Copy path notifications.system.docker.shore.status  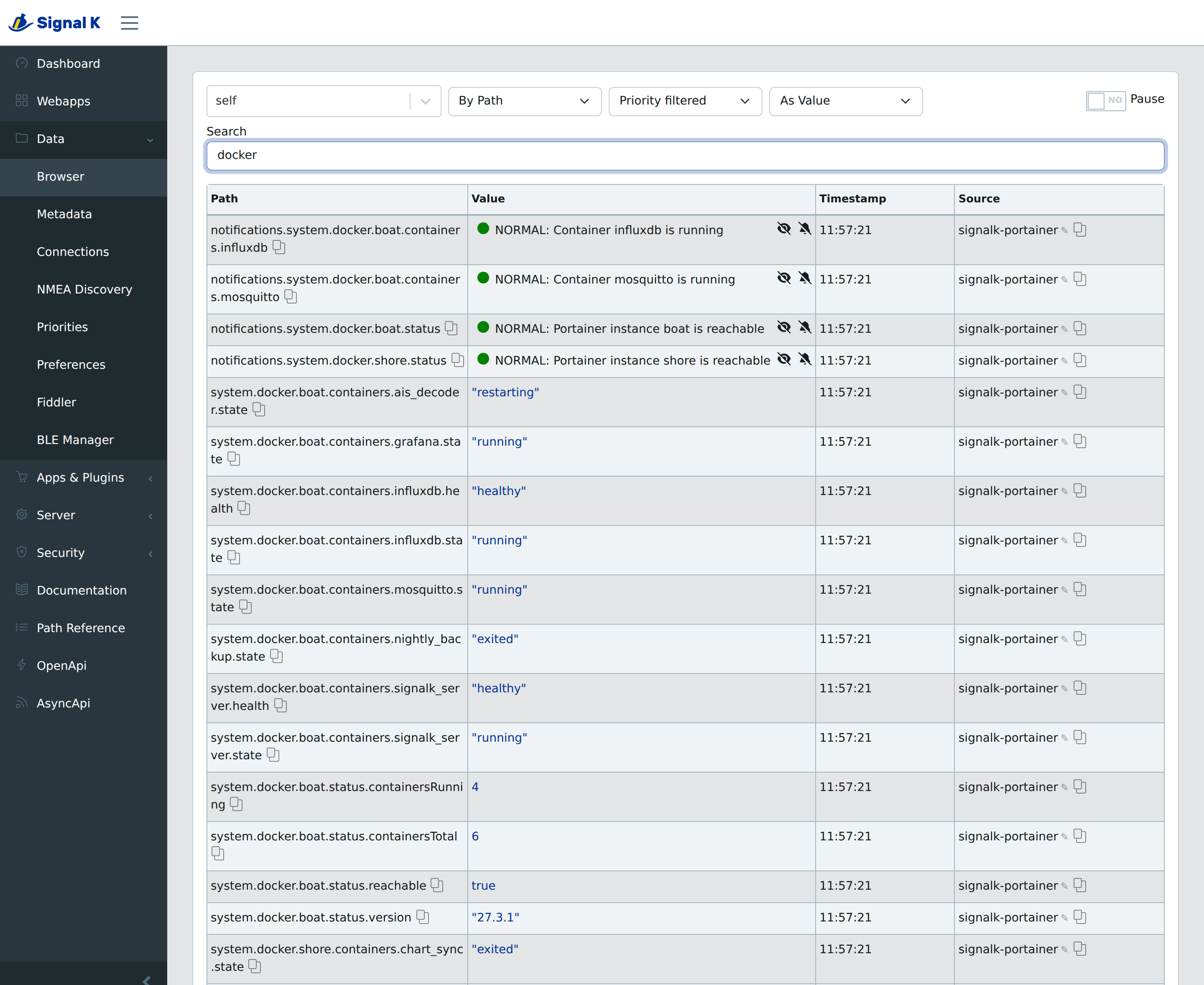click(x=457, y=360)
